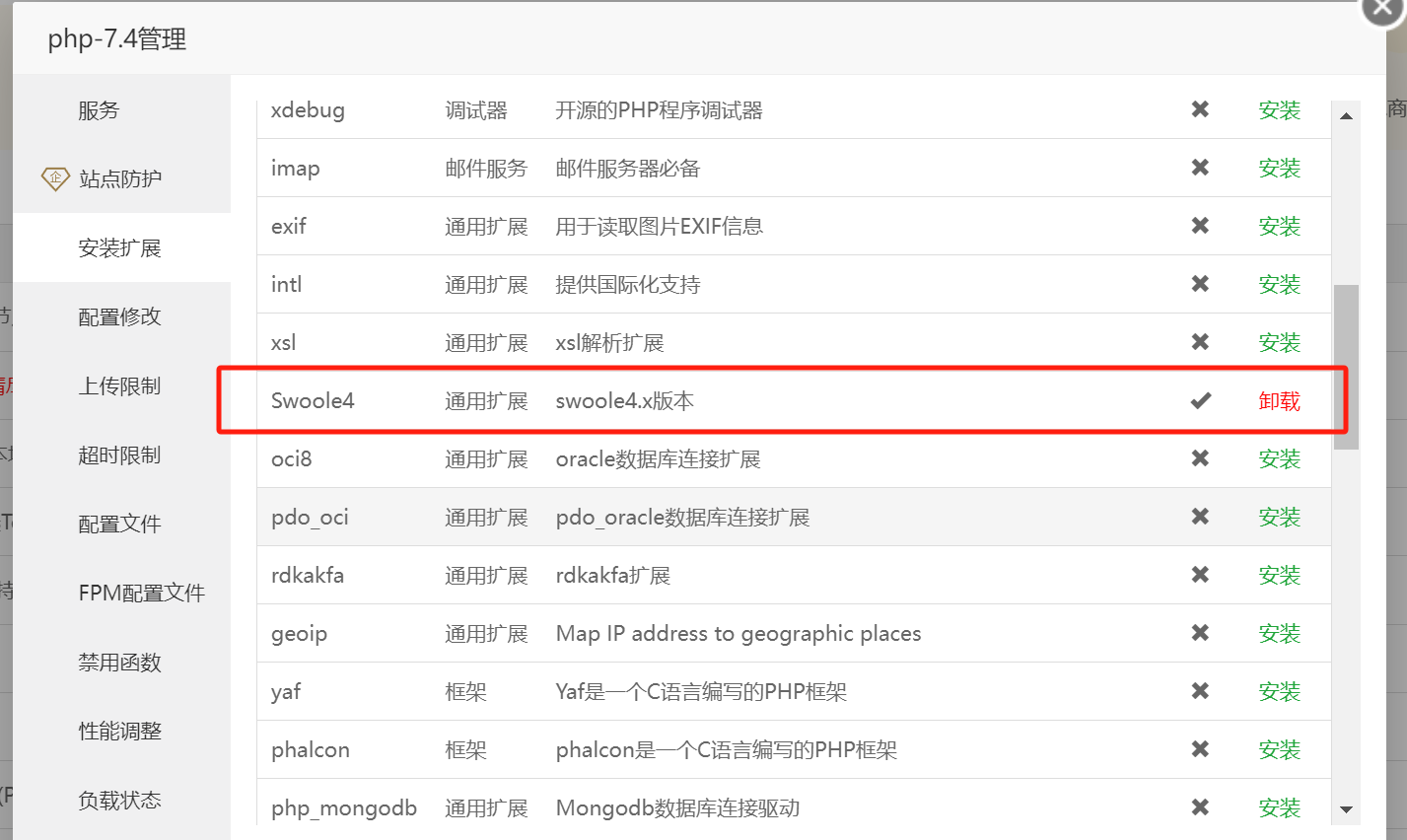Open the 配置文件 sidebar tab
Viewport: 1407px width, 840px height.
(x=122, y=524)
